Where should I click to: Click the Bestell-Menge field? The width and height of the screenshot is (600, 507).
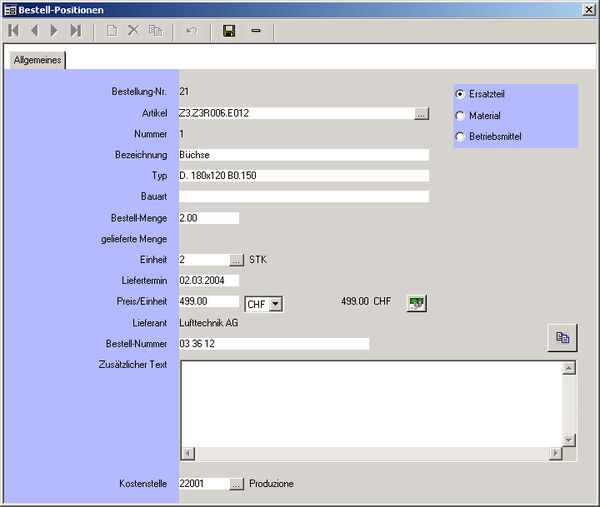coord(208,218)
